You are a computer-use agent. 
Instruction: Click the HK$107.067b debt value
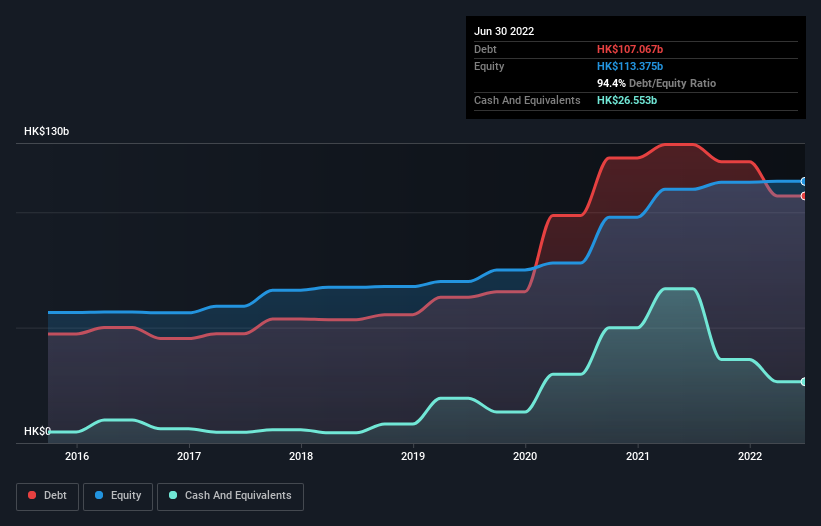(630, 49)
